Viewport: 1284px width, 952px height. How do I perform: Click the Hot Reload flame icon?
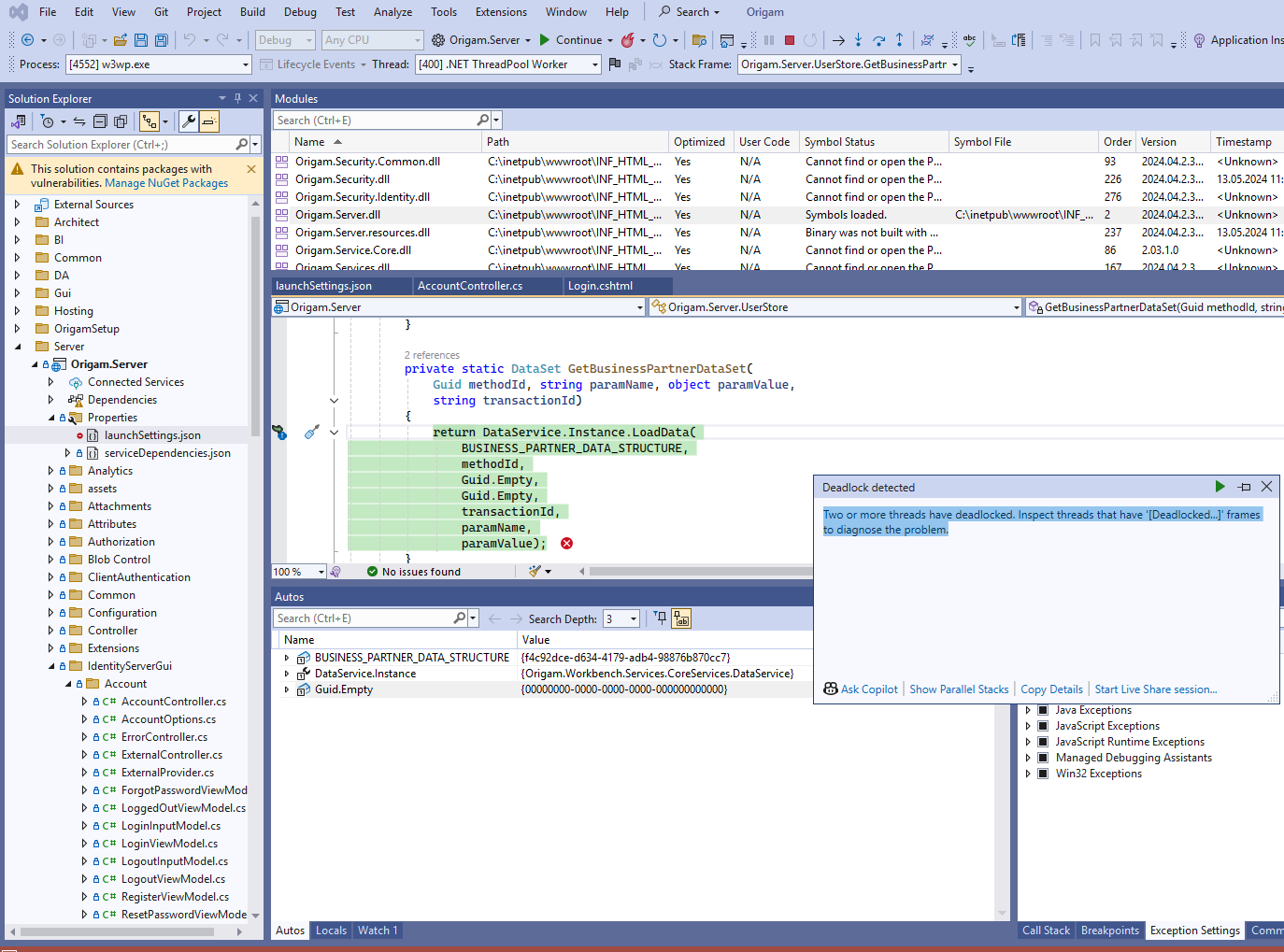tap(628, 40)
